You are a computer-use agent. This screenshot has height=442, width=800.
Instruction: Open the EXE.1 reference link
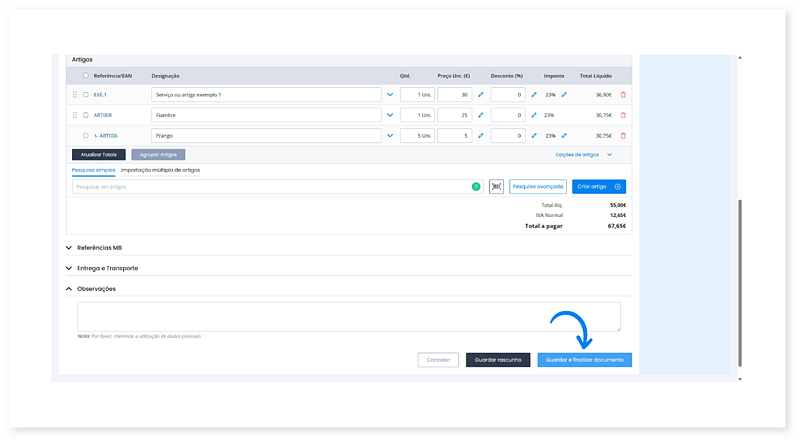100,95
